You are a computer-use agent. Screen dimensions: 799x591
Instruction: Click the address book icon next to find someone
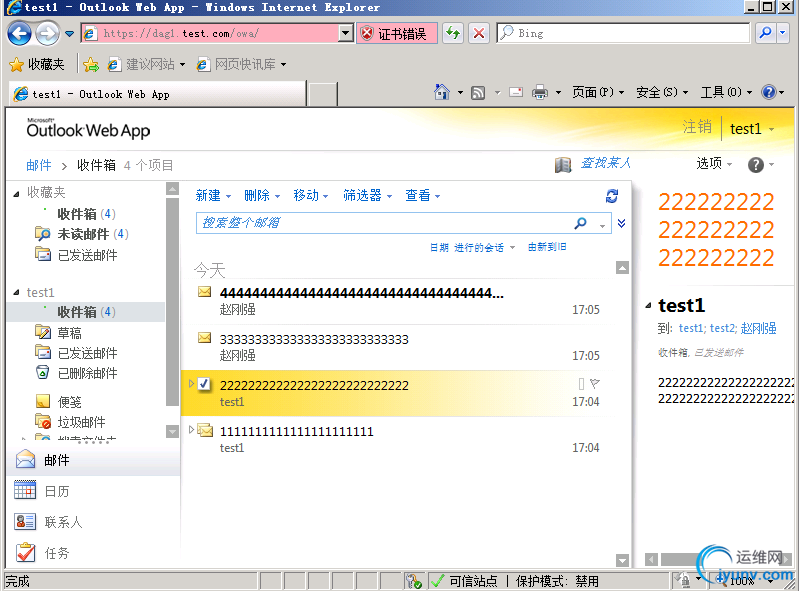click(563, 165)
